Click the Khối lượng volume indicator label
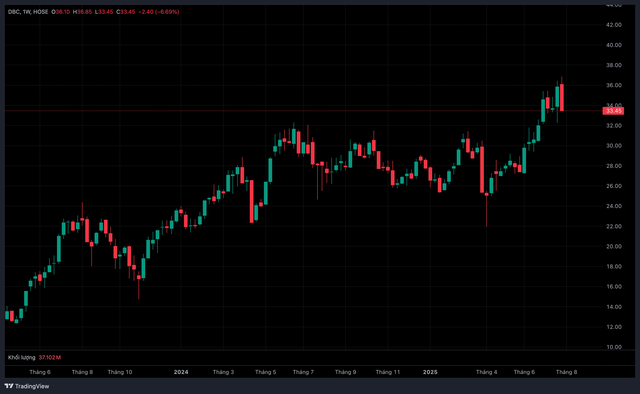This screenshot has height=394, width=640. [x=22, y=357]
